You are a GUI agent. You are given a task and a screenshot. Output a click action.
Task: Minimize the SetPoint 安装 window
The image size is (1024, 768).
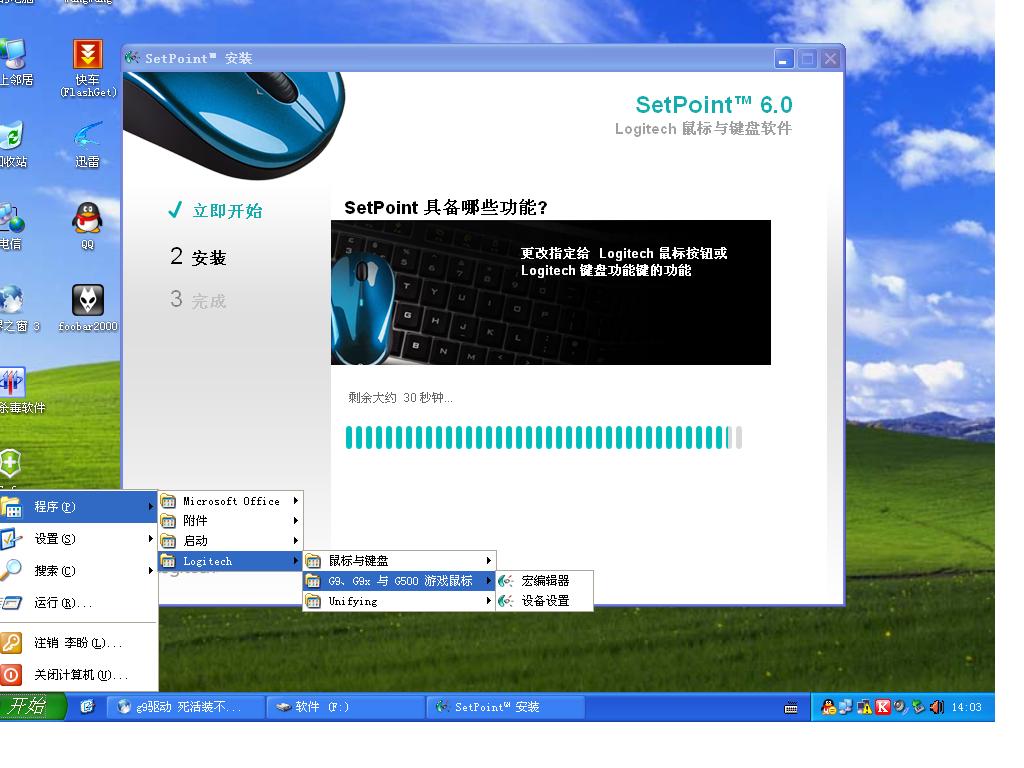pyautogui.click(x=784, y=59)
